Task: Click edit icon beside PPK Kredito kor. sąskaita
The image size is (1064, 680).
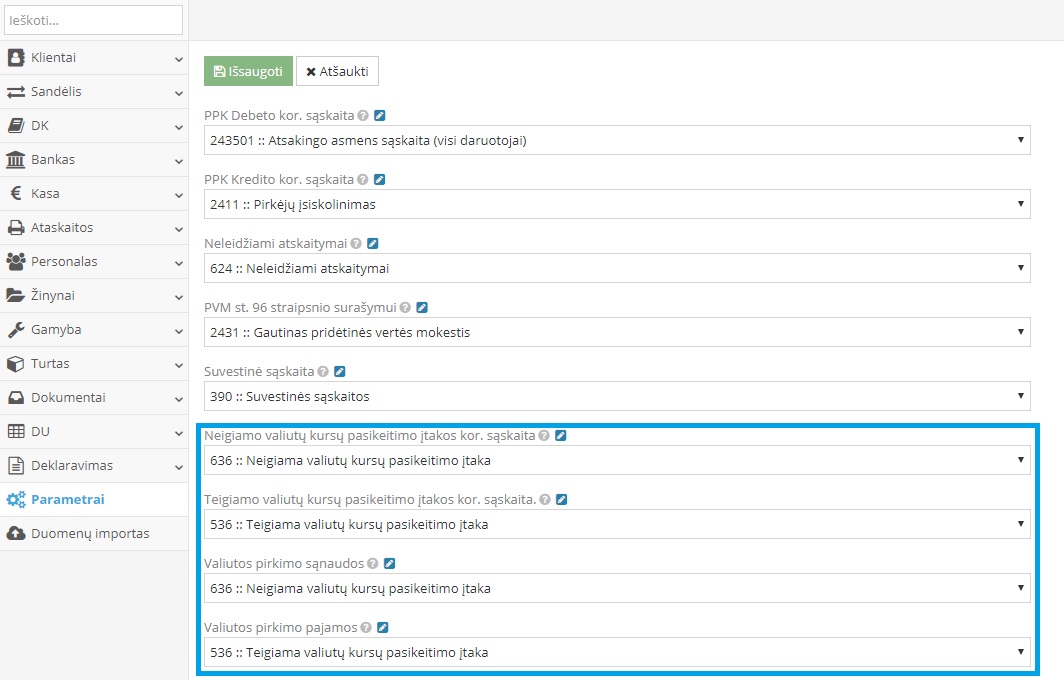Action: tap(379, 180)
